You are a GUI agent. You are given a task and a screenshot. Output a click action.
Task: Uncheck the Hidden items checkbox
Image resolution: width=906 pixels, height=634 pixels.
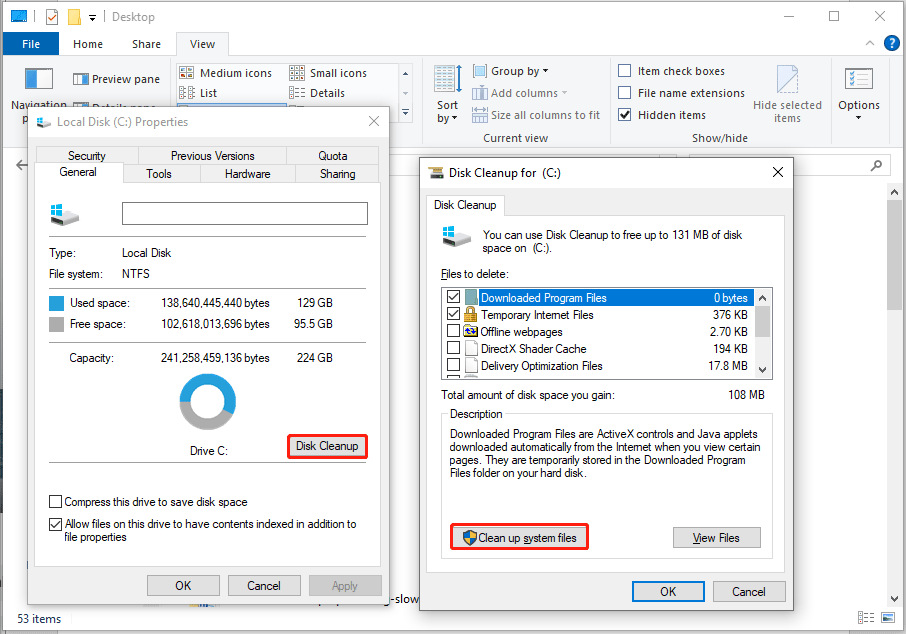[625, 114]
